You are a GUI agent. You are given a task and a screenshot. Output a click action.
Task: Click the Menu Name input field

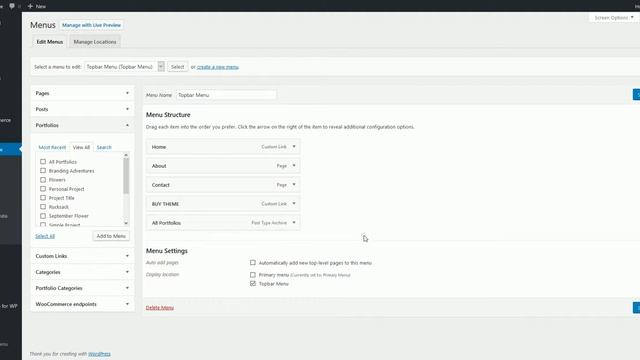226,95
